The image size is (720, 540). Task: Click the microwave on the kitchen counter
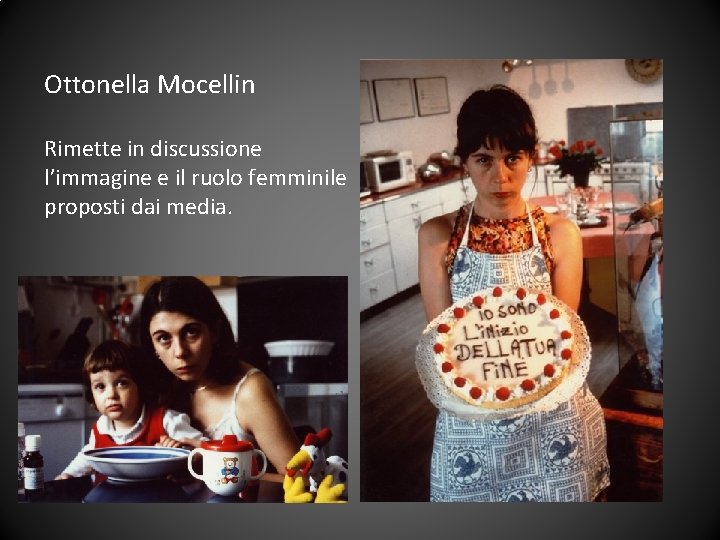tap(388, 171)
